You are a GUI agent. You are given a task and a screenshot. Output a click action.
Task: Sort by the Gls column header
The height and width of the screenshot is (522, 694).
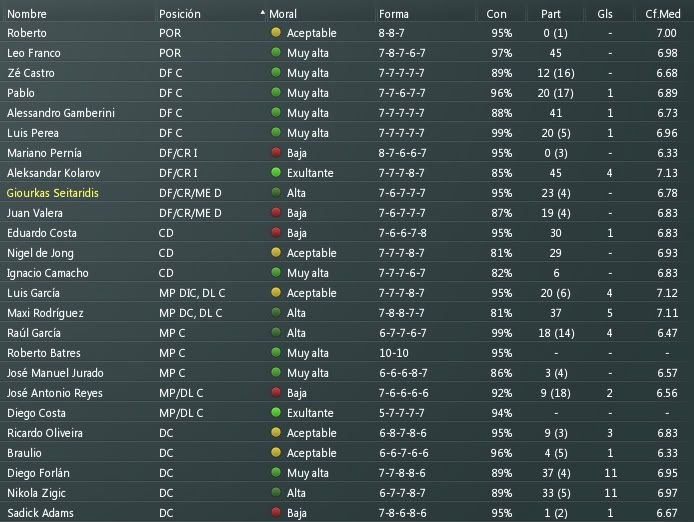pyautogui.click(x=605, y=14)
